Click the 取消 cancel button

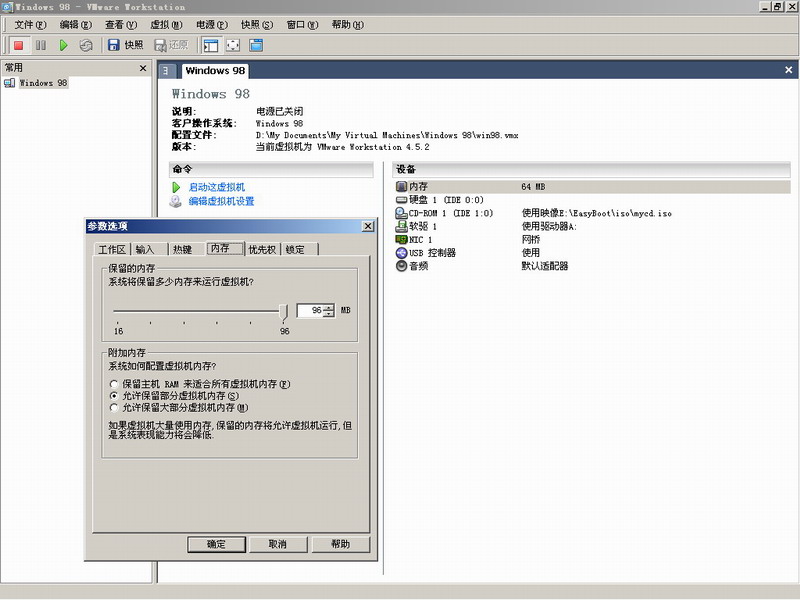pos(278,544)
